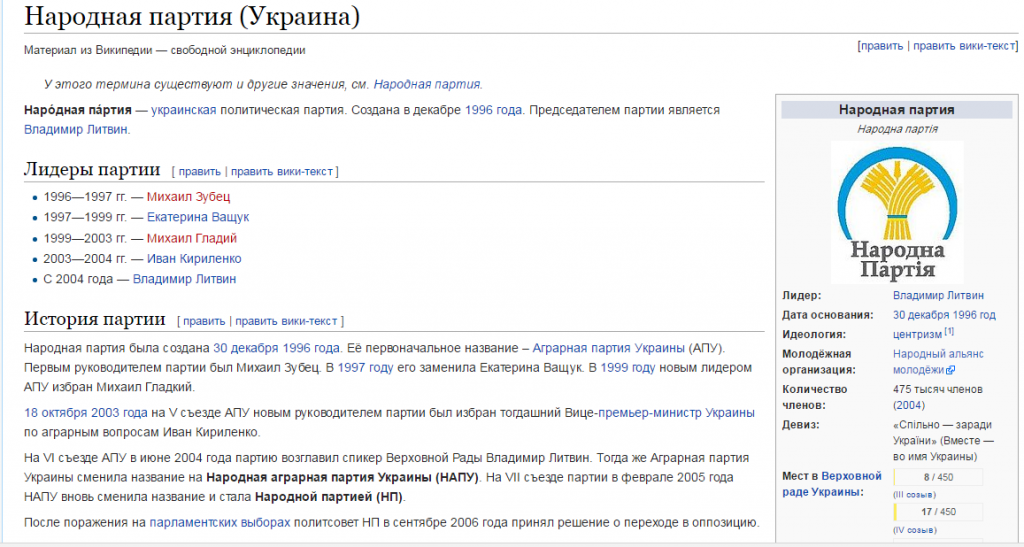Click top-right 'править вики-текст' link

[964, 46]
